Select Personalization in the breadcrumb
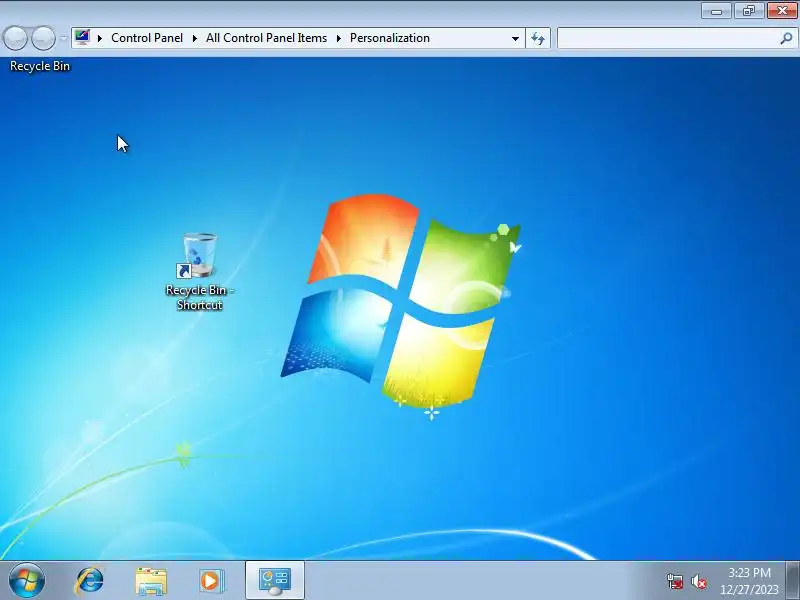Image resolution: width=800 pixels, height=600 pixels. (x=390, y=38)
